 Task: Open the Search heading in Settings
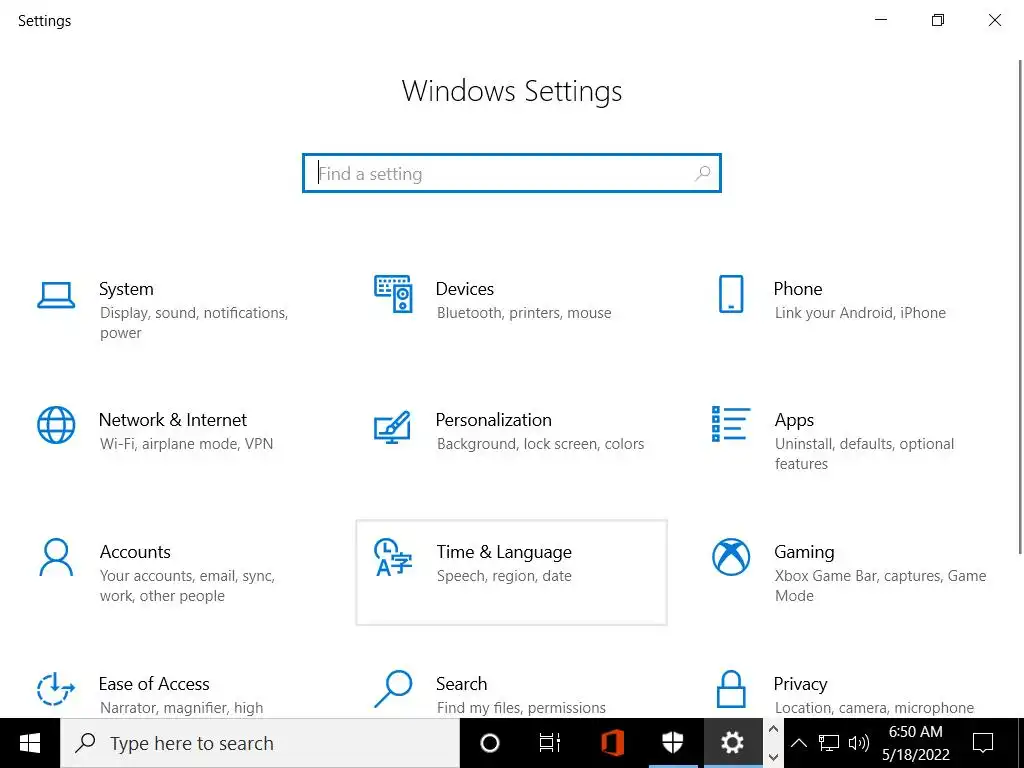pos(461,684)
